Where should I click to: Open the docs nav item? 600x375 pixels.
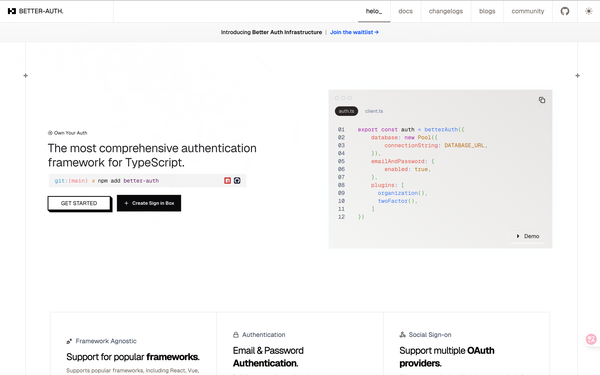(406, 11)
